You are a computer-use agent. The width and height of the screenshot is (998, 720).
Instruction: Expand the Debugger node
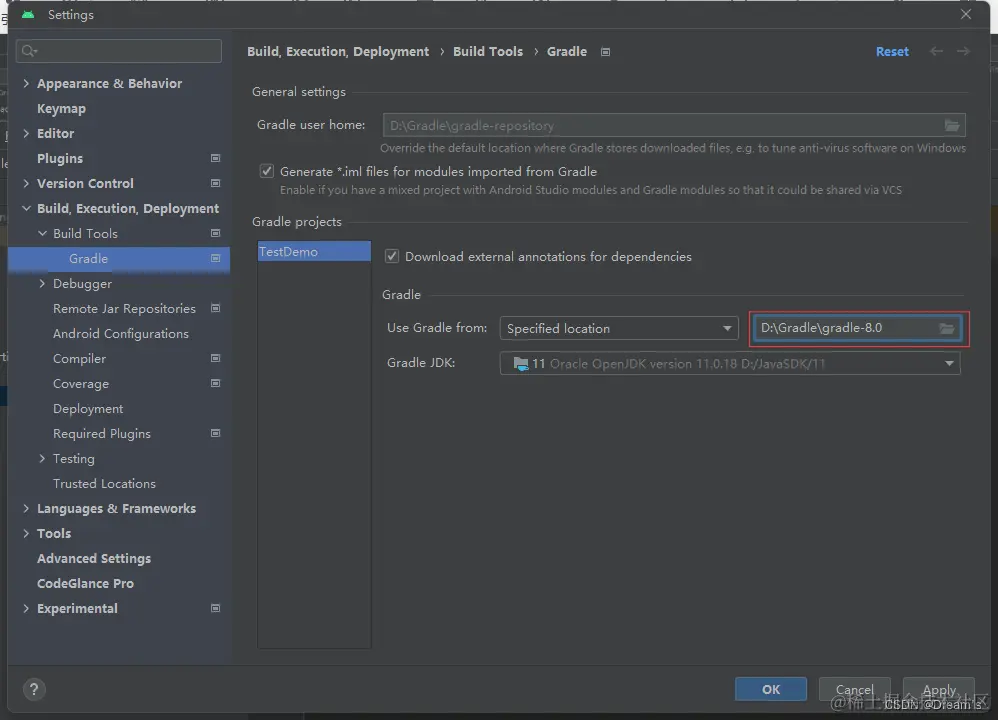click(42, 283)
